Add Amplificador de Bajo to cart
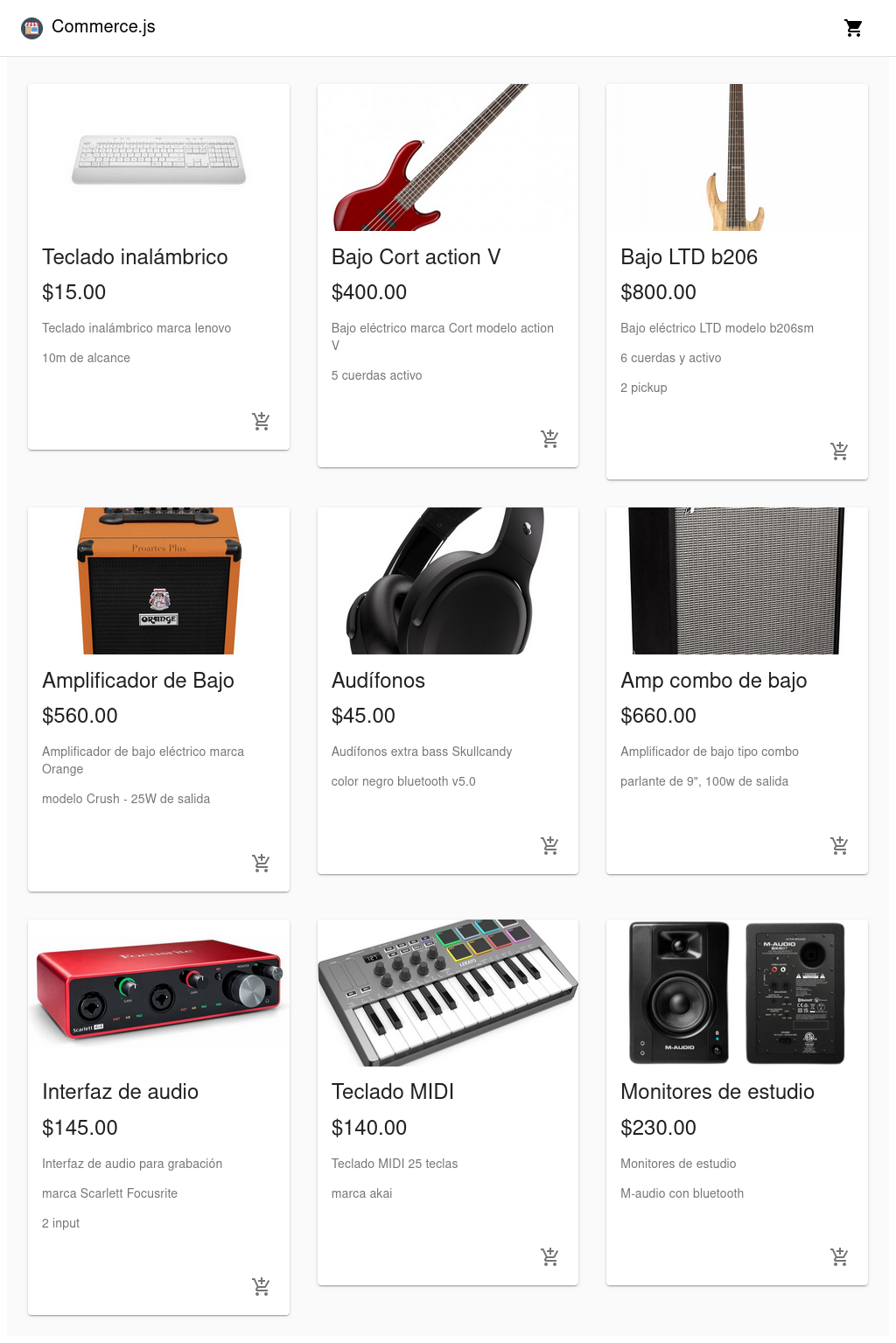The width and height of the screenshot is (896, 1343). [x=261, y=863]
